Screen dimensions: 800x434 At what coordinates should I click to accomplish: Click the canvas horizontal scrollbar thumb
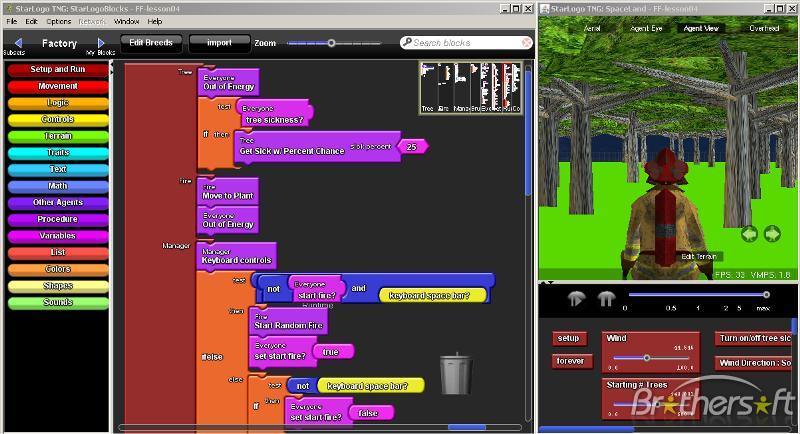pos(467,427)
